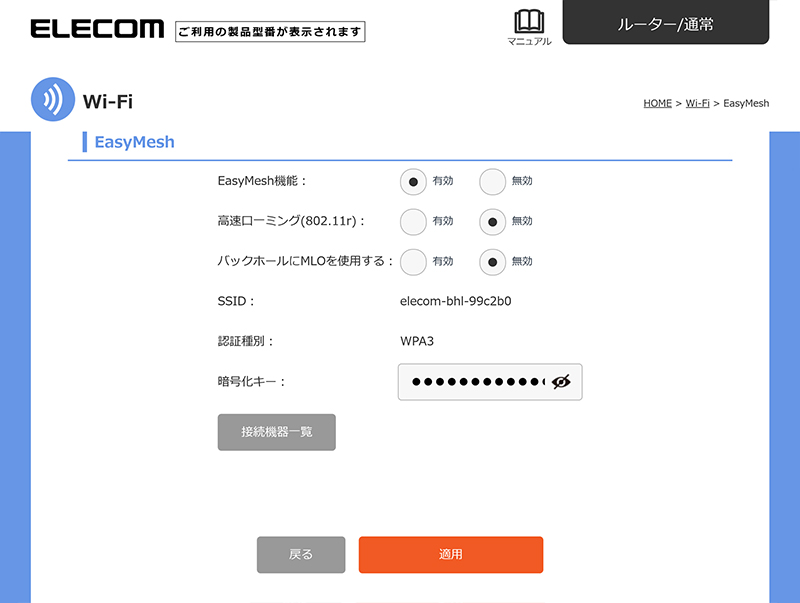Click the SSID value elecom-bhl-99c2b0

(x=462, y=301)
